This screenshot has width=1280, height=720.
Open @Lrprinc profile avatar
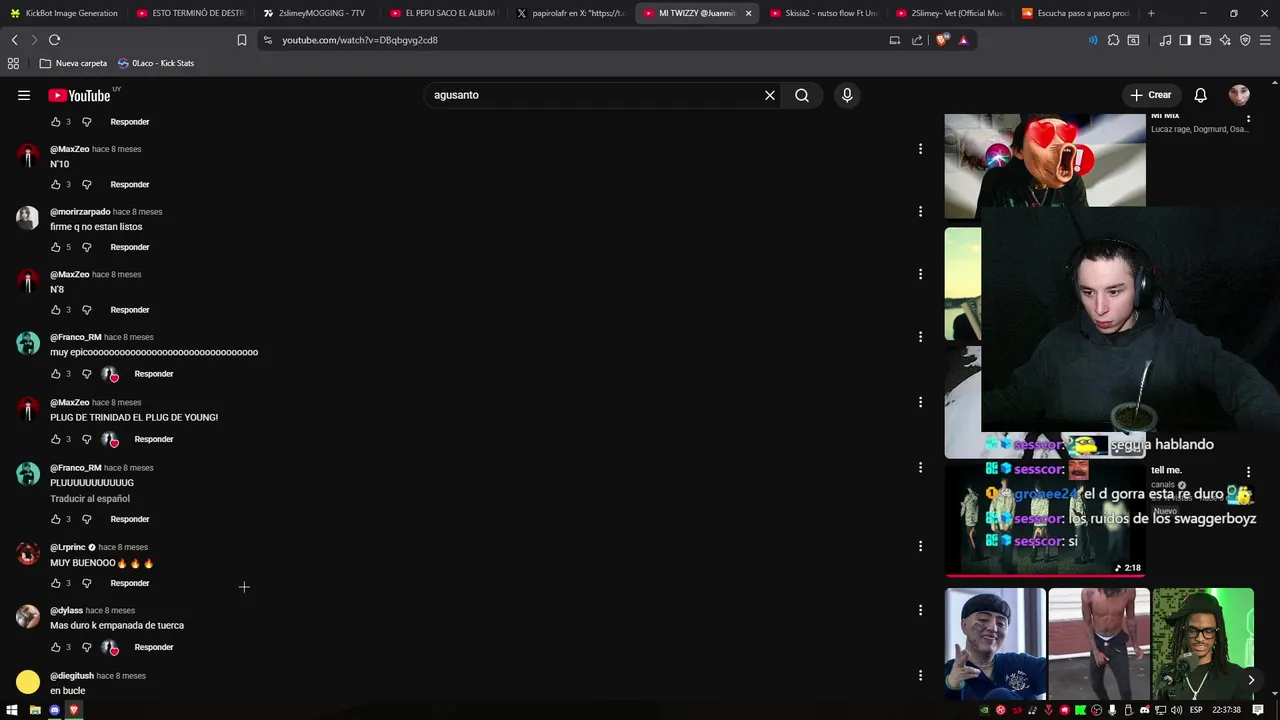pos(28,554)
